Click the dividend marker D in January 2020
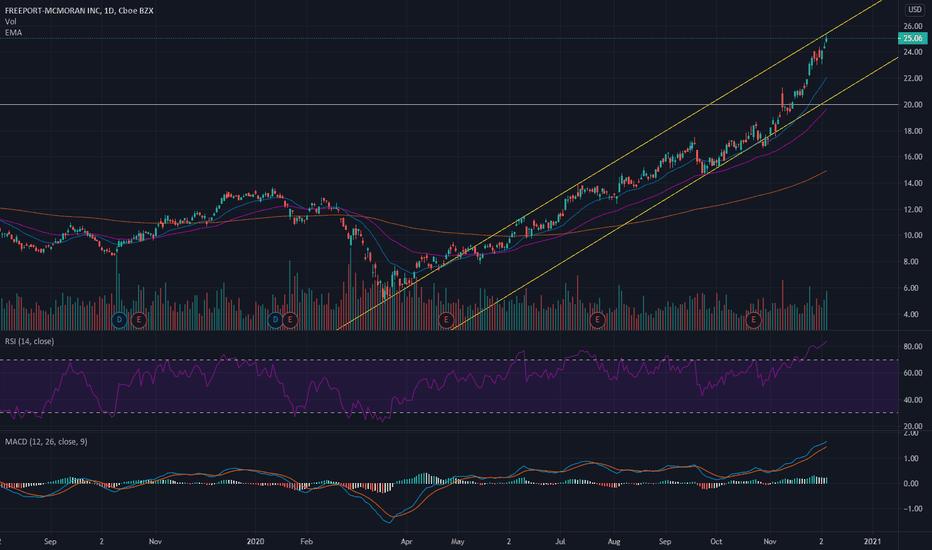 [x=275, y=320]
